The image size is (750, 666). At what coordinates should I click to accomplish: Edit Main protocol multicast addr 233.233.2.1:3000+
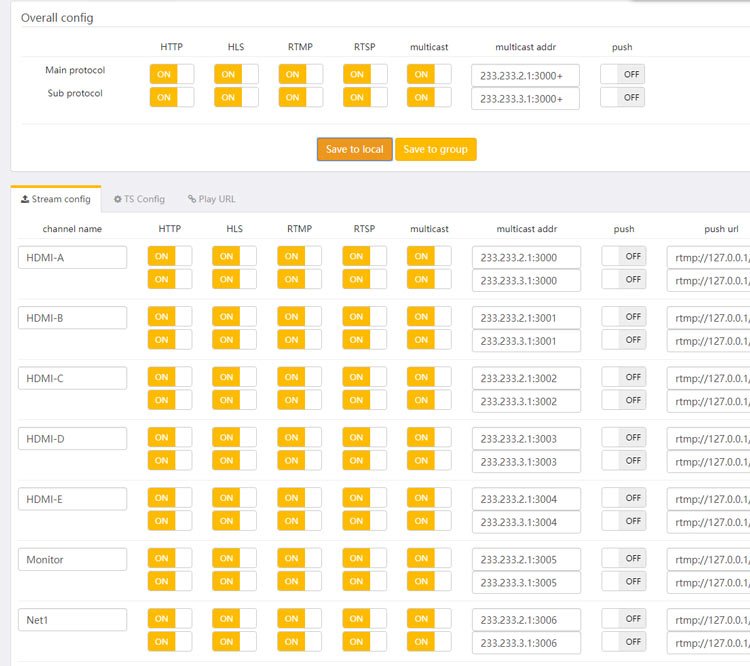(x=525, y=76)
